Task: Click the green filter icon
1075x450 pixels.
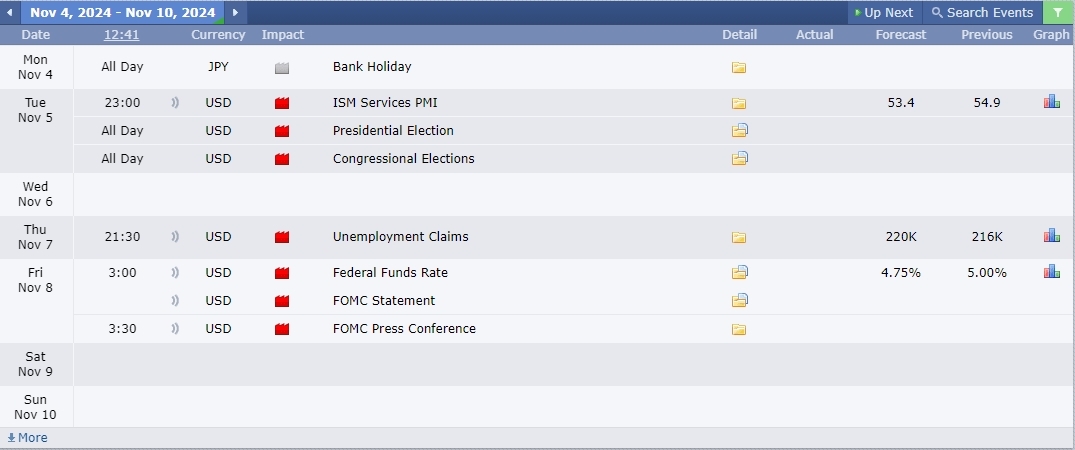Action: [1058, 12]
